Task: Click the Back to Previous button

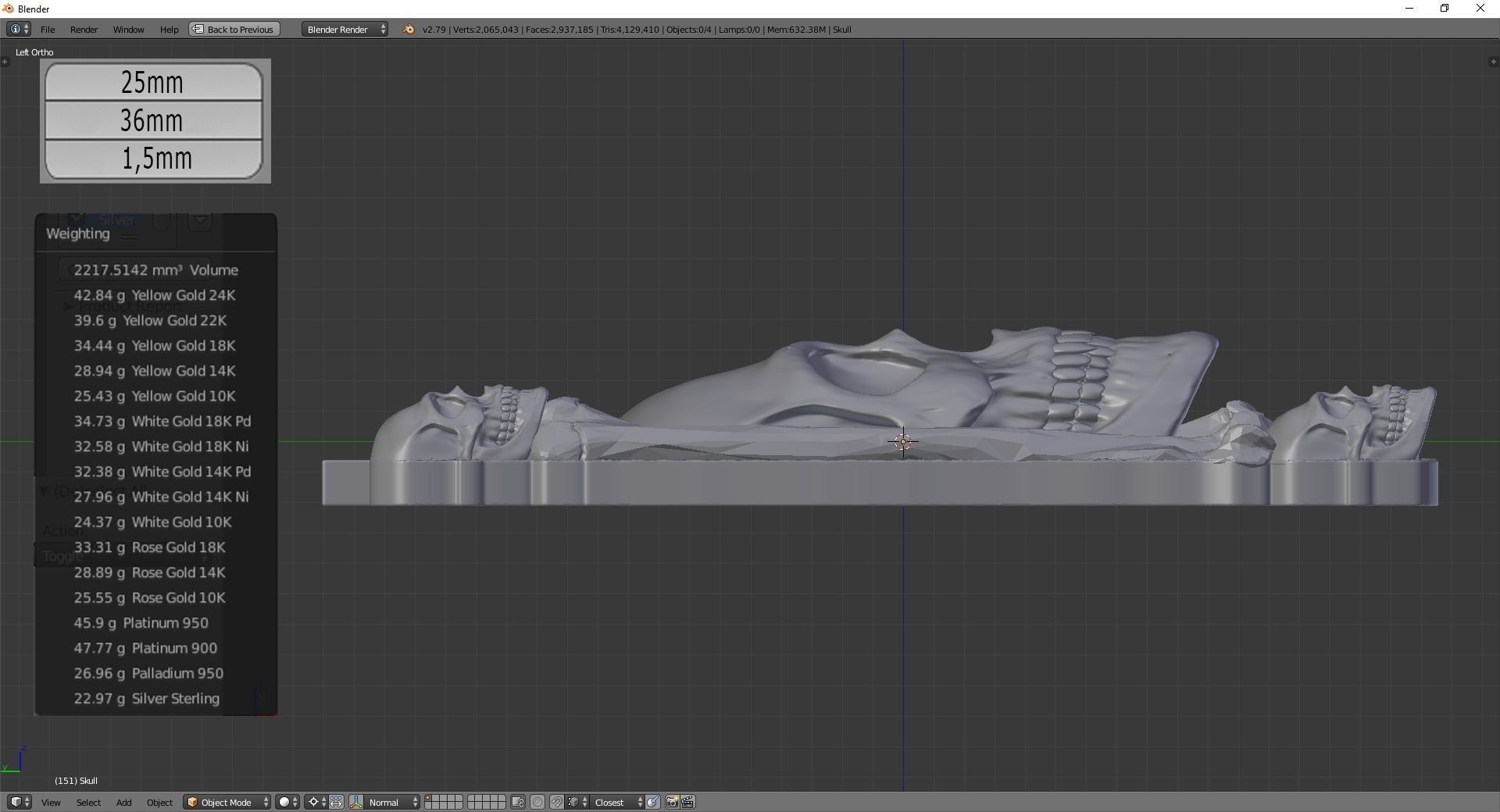Action: coord(233,29)
